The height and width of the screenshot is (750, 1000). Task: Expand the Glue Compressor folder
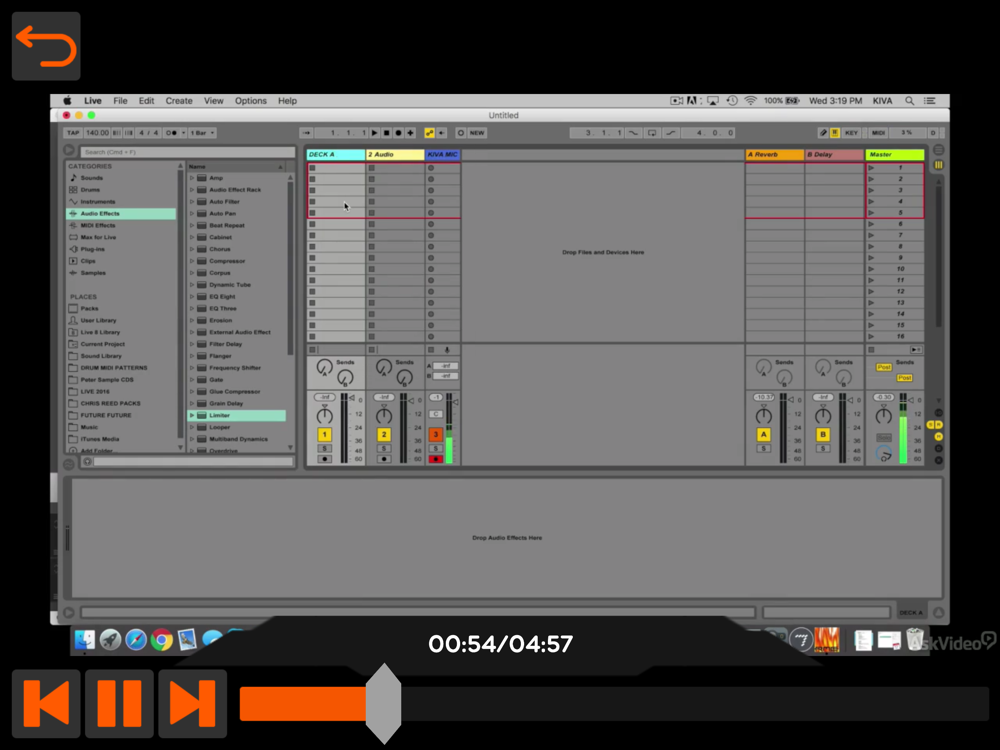pyautogui.click(x=191, y=392)
